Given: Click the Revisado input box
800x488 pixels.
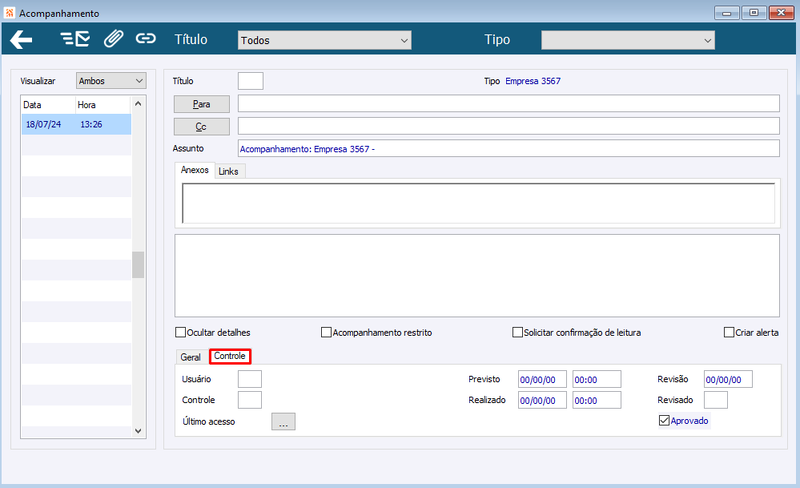Looking at the screenshot, I should pos(716,400).
